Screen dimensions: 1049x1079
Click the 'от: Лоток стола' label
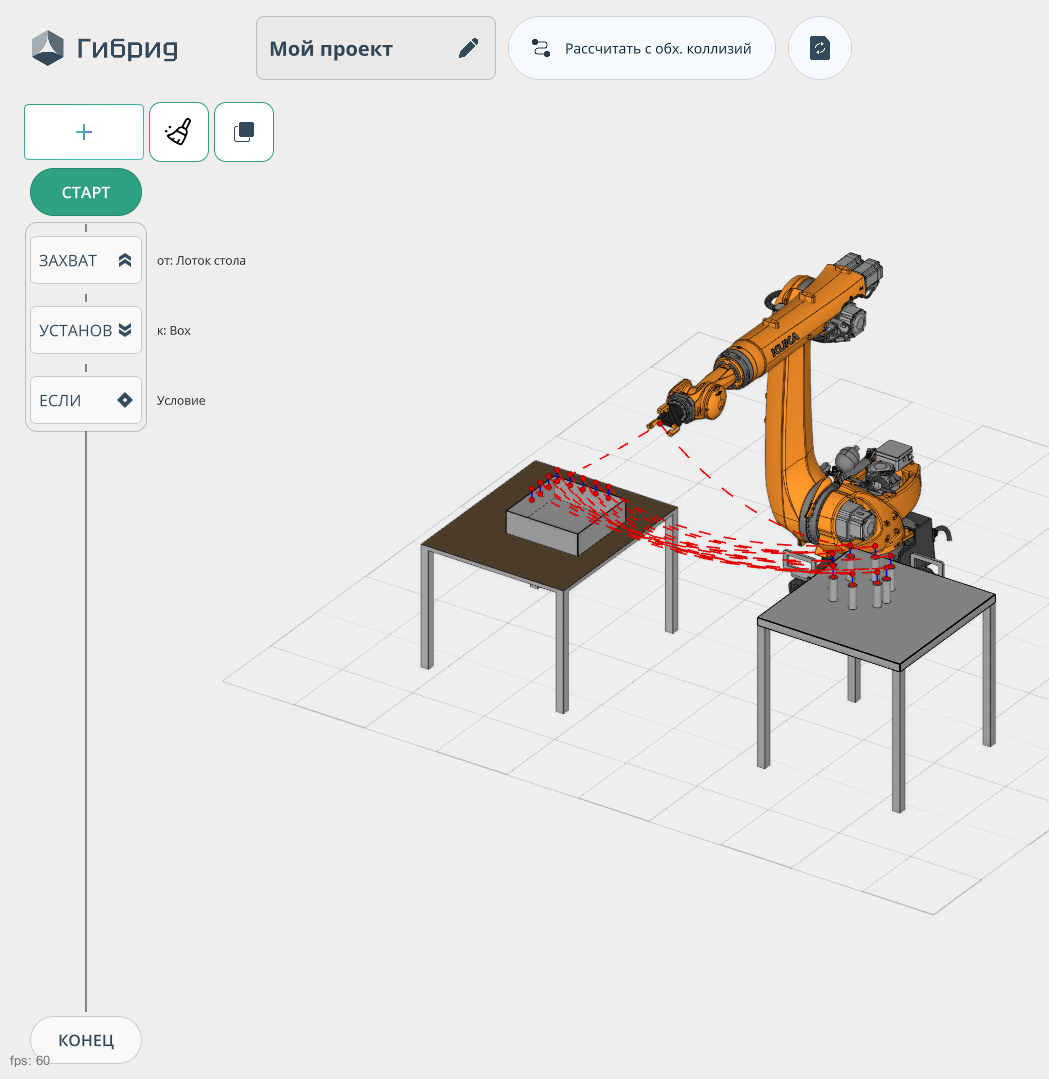click(x=201, y=260)
